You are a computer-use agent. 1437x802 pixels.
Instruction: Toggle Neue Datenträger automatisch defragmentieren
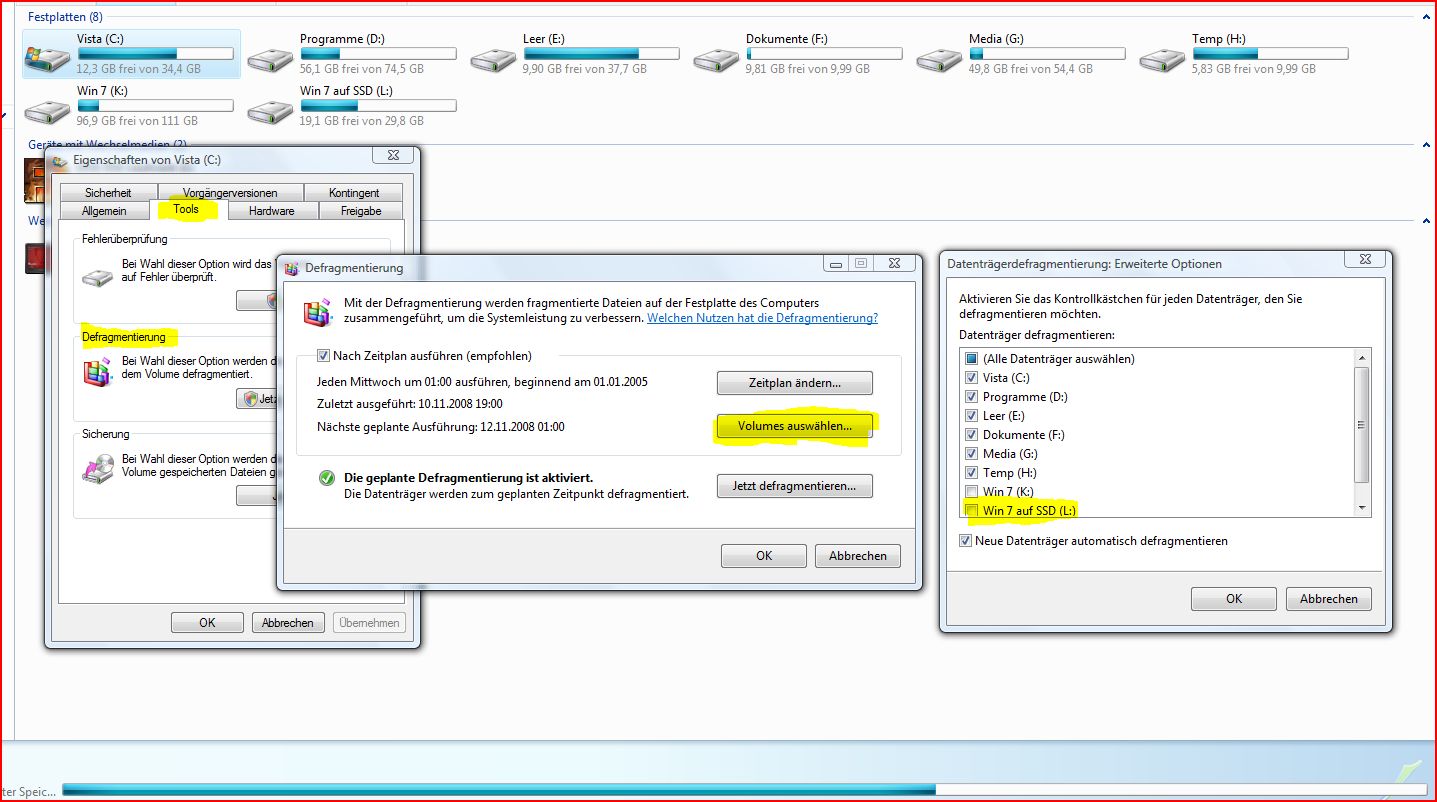[x=965, y=540]
